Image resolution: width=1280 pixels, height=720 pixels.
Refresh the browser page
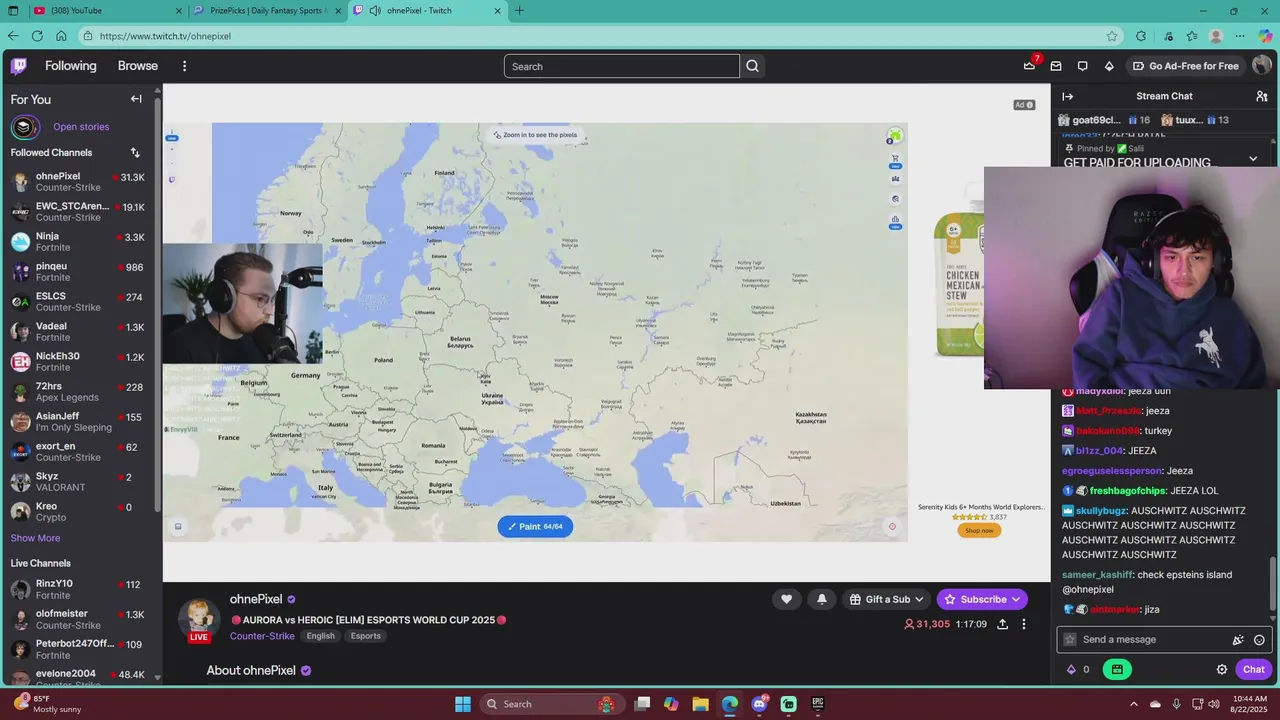[37, 36]
